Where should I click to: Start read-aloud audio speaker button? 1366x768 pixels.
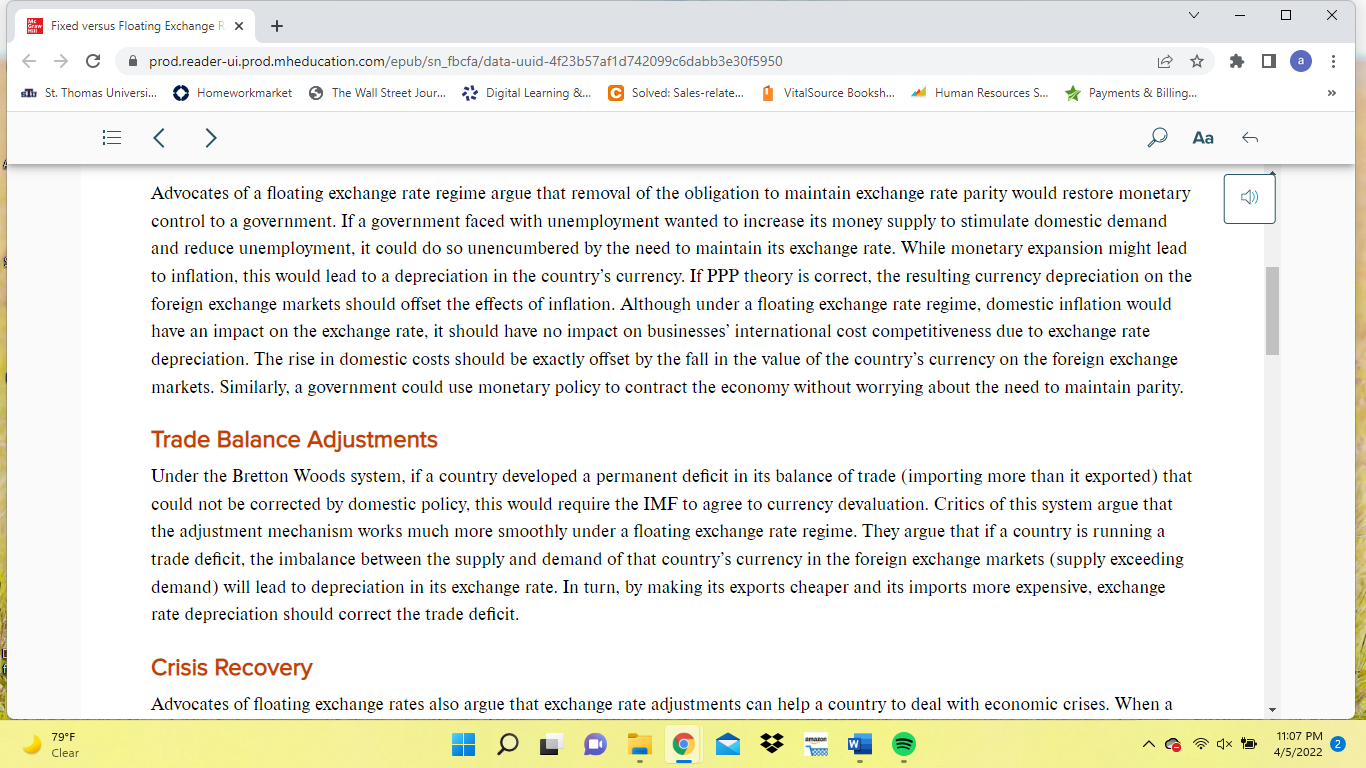(x=1249, y=198)
